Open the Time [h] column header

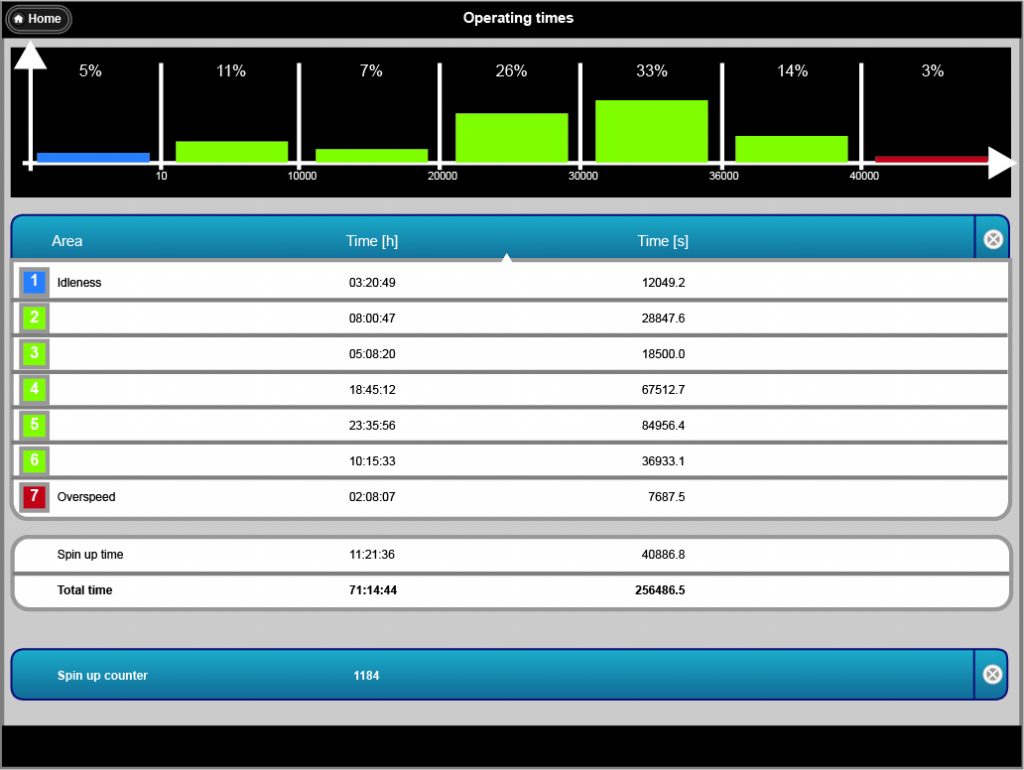coord(372,240)
